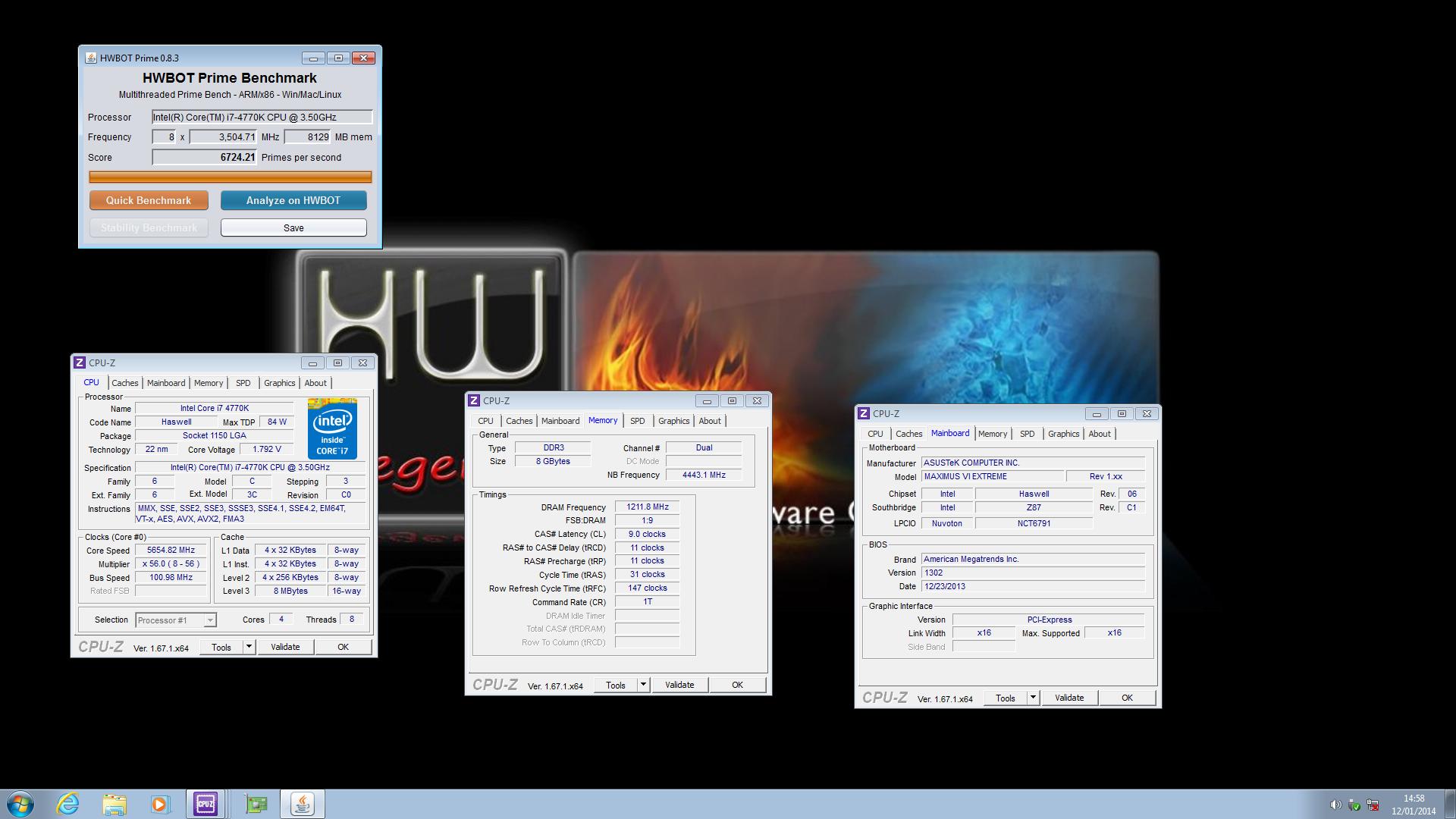Open Tools dropdown arrow in Mainboard window
Image resolution: width=1456 pixels, height=819 pixels.
click(1033, 698)
